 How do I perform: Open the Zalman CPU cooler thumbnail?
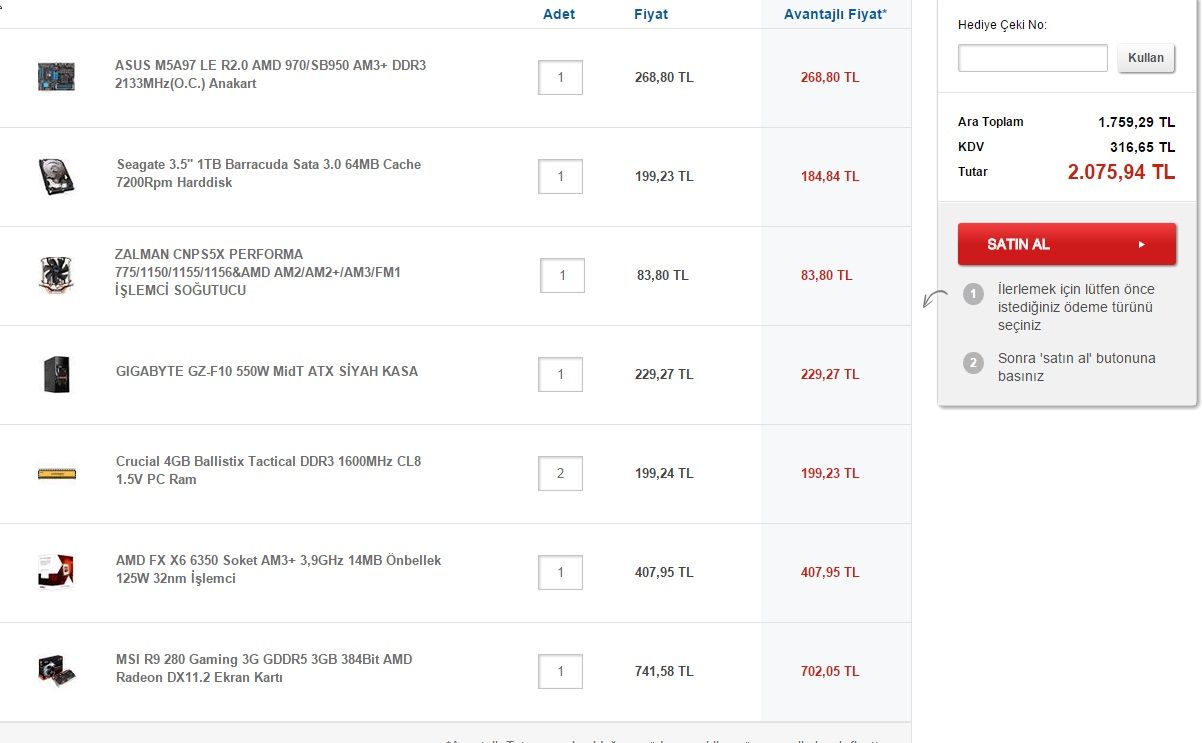56,275
